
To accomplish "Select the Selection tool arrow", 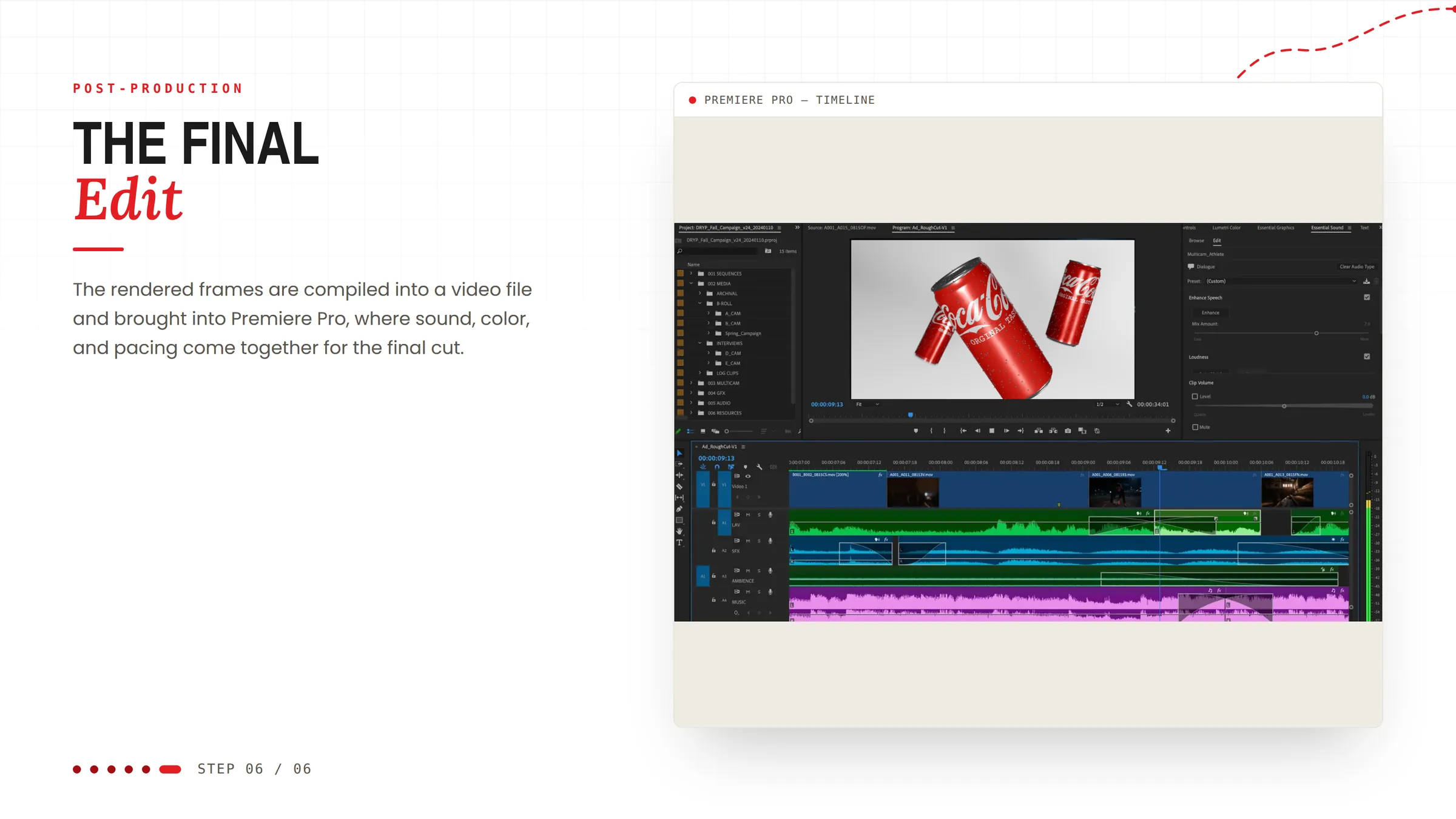I will point(679,453).
